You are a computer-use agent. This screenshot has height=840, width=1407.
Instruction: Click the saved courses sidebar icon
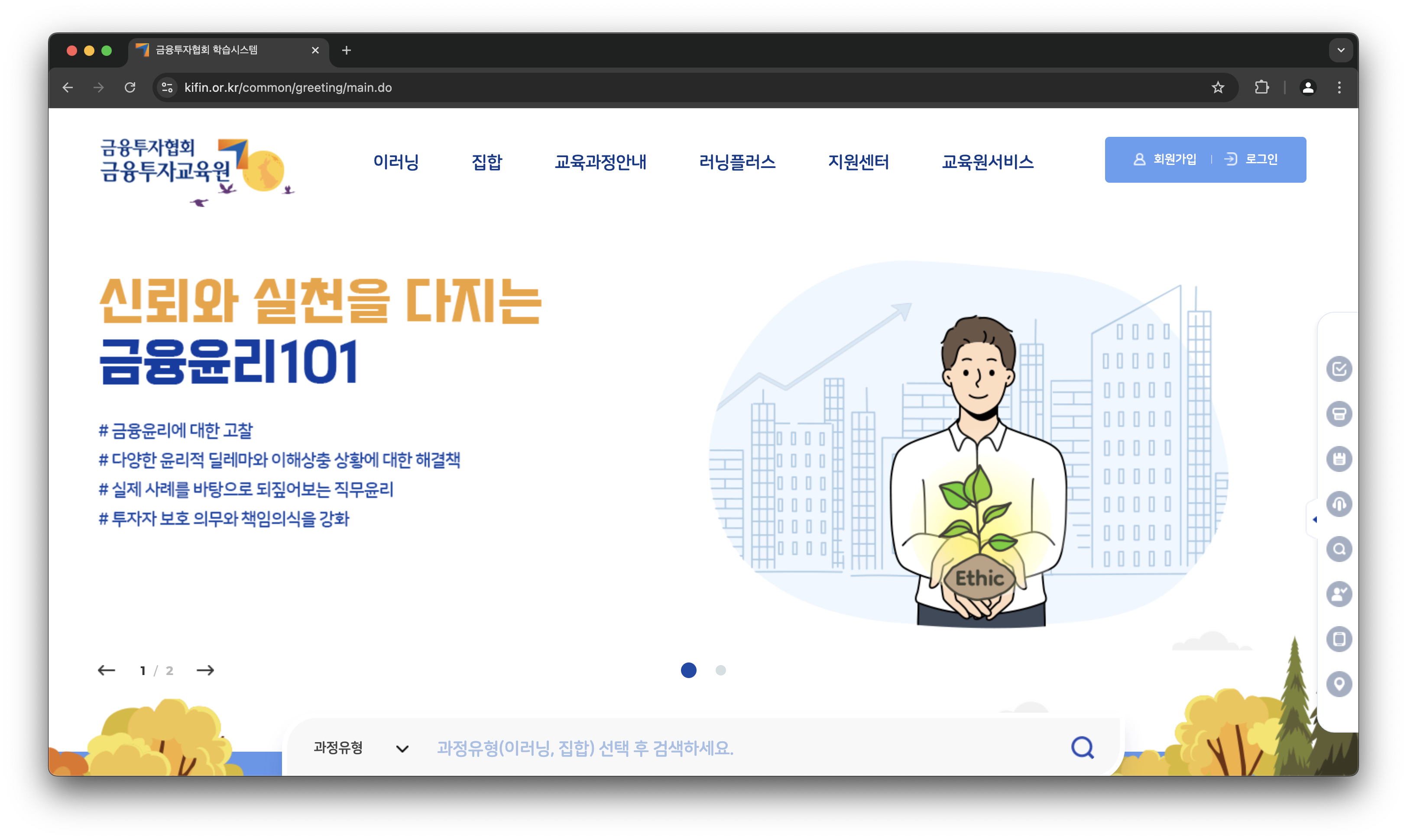tap(1339, 459)
